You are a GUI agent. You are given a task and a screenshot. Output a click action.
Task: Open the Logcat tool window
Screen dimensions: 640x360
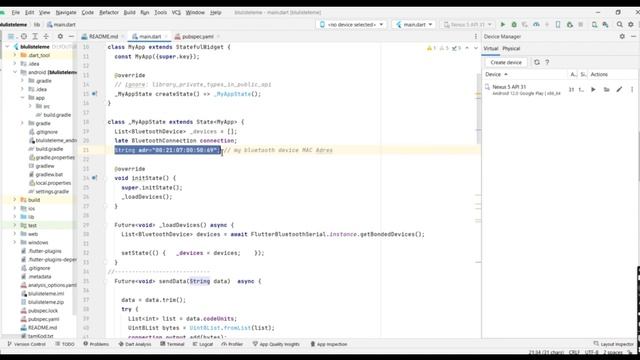click(203, 344)
